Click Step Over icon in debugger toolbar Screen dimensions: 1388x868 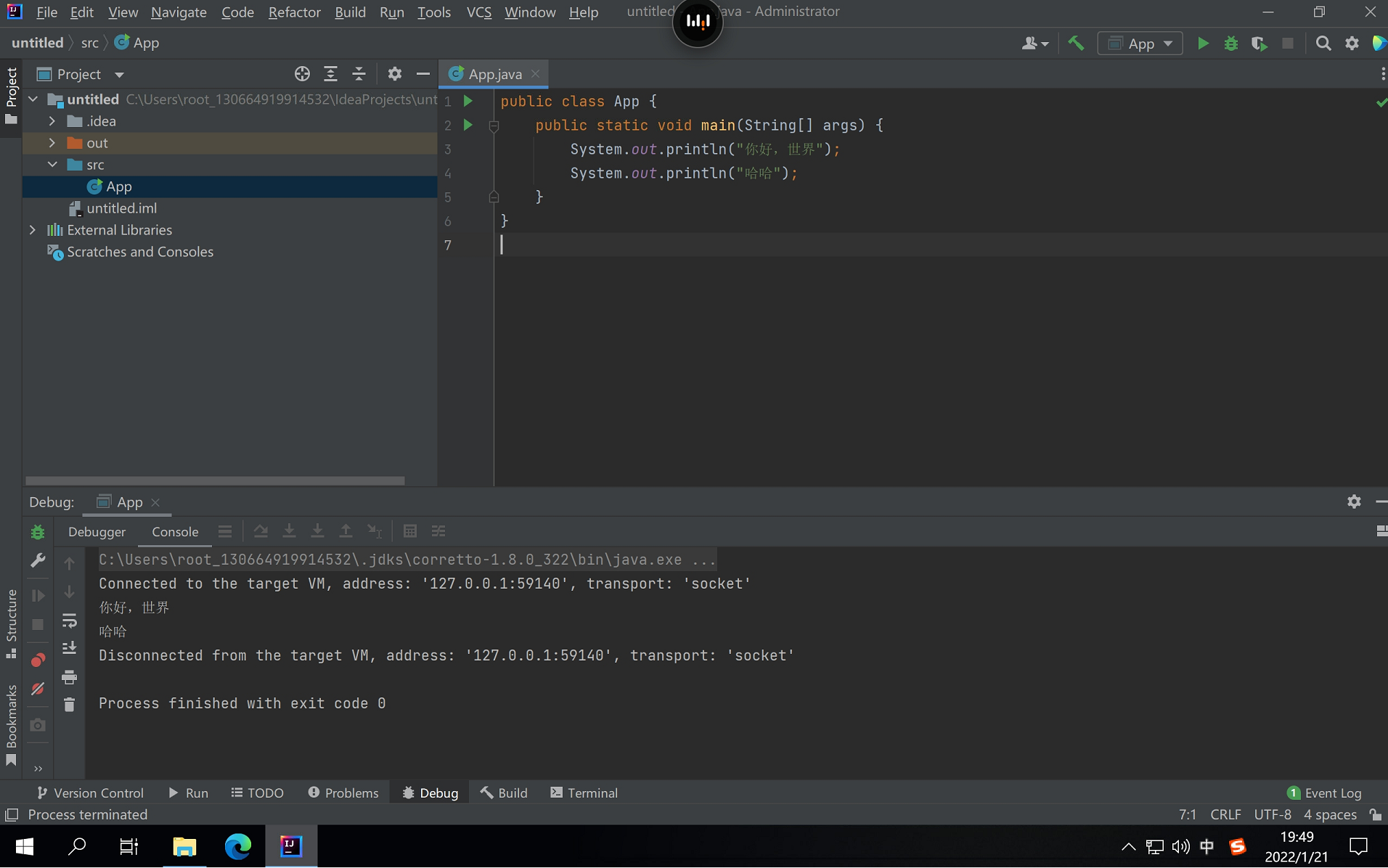(x=261, y=531)
